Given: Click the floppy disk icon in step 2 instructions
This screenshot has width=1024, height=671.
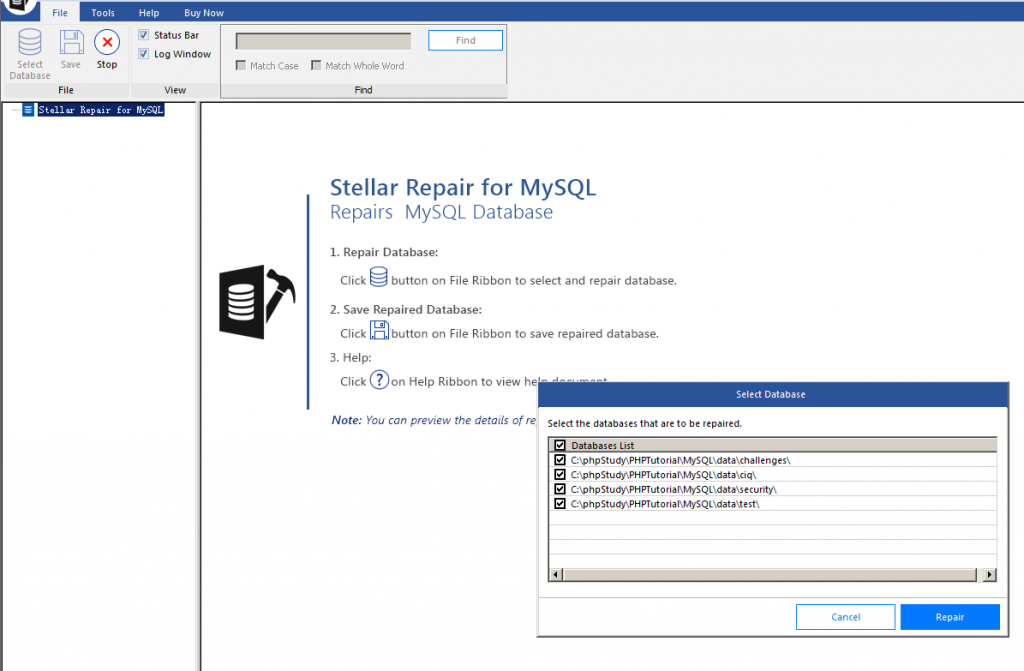Looking at the screenshot, I should pyautogui.click(x=379, y=329).
